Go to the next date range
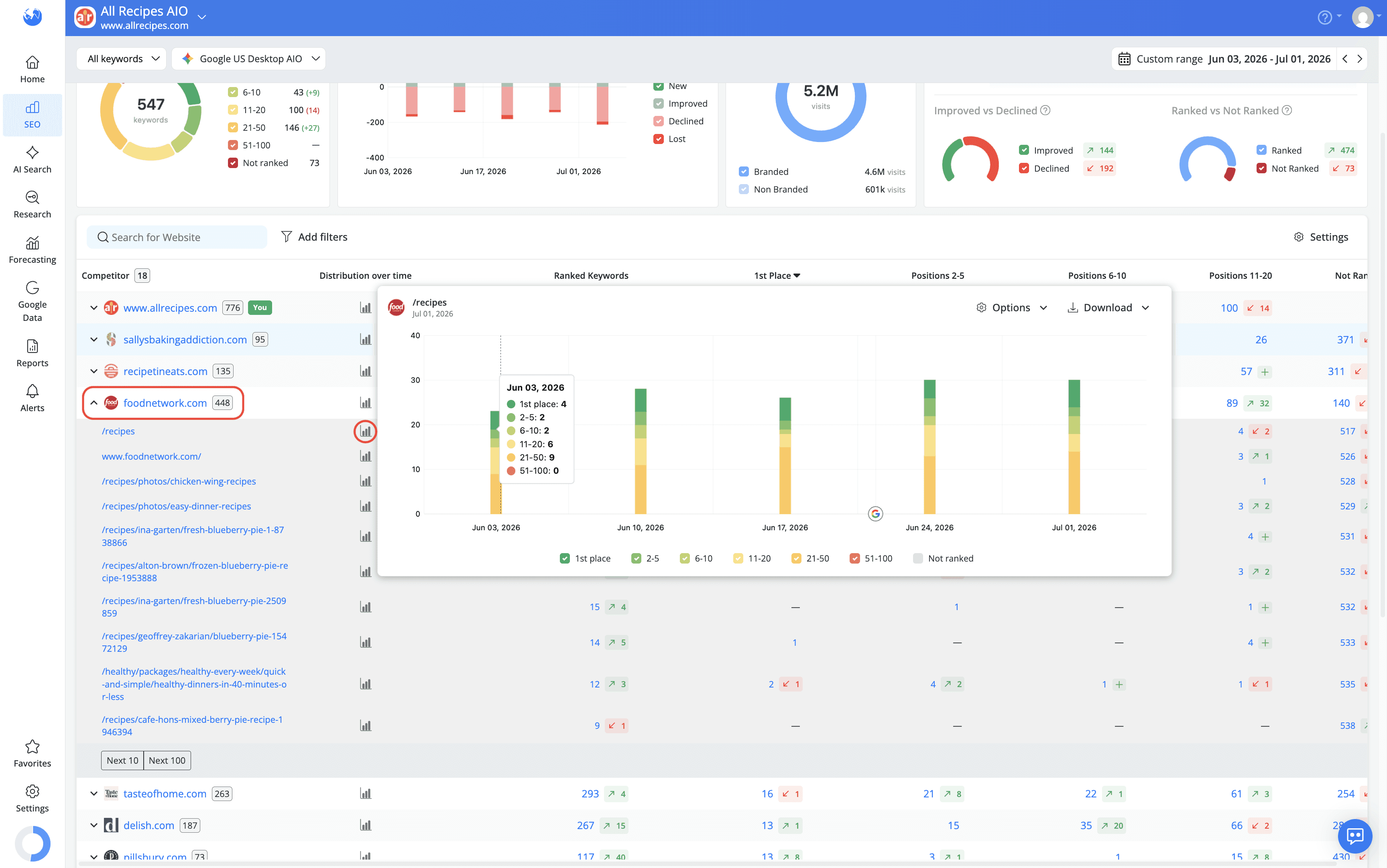1387x868 pixels. point(1359,59)
